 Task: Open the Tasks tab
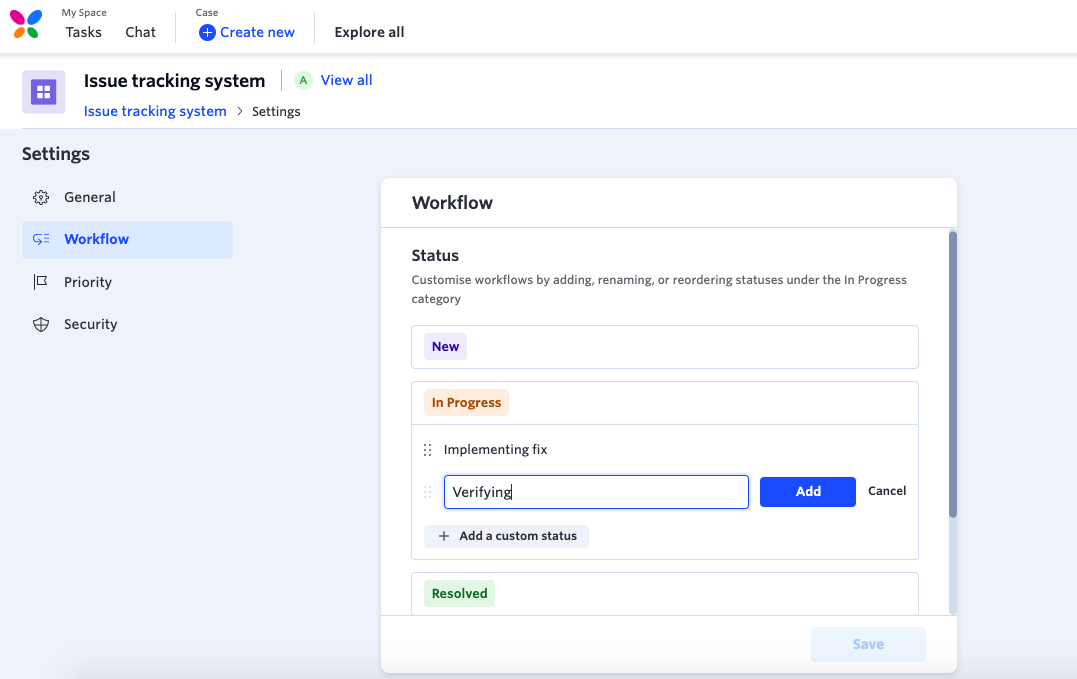pyautogui.click(x=84, y=32)
